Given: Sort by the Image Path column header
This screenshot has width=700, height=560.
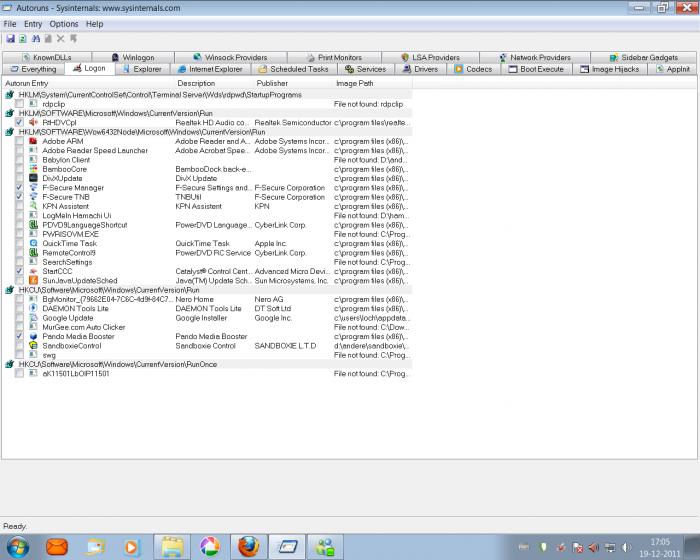Looking at the screenshot, I should click(372, 83).
